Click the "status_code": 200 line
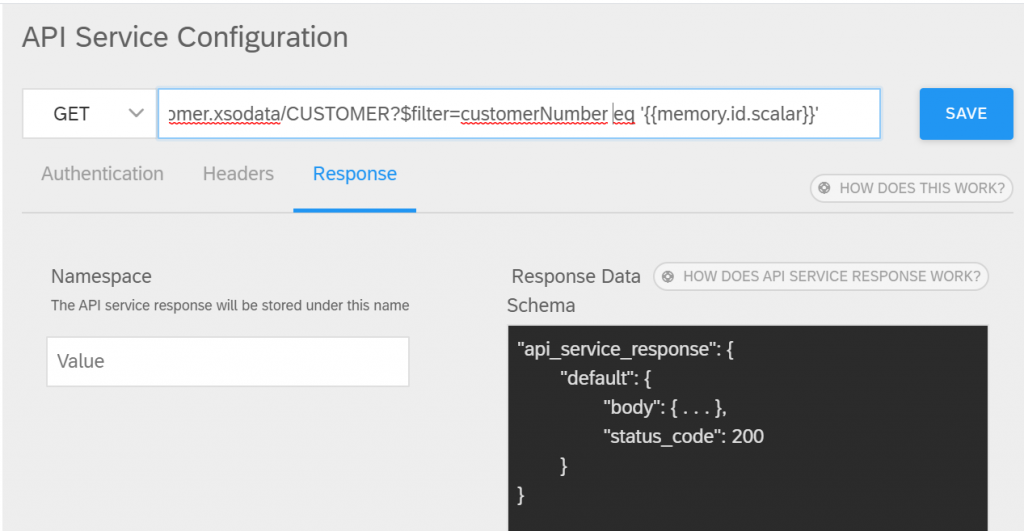The width and height of the screenshot is (1024, 531). tap(683, 436)
